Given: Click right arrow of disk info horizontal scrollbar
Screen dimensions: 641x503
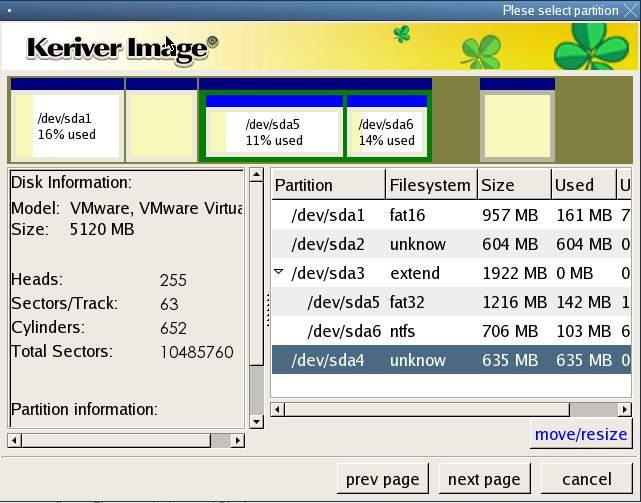Looking at the screenshot, I should (x=238, y=440).
